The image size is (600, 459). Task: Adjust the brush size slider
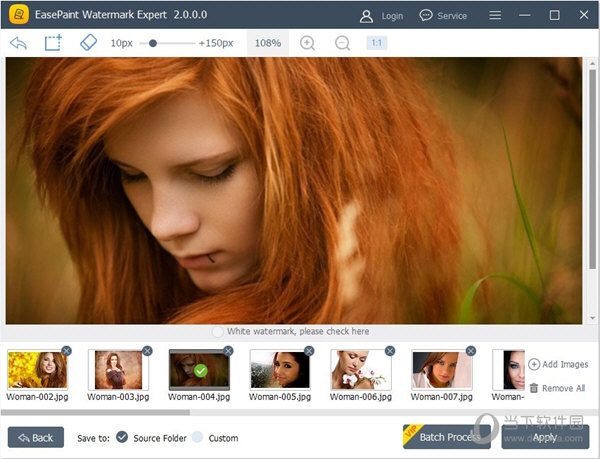(x=153, y=43)
